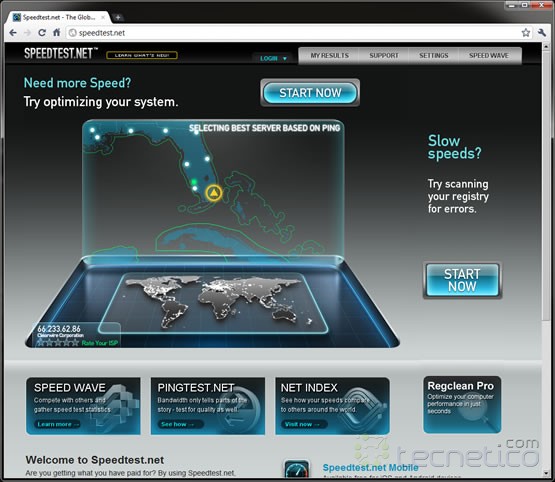Open the Learn What's New banner
Screen dimensions: 555x482
(142, 55)
